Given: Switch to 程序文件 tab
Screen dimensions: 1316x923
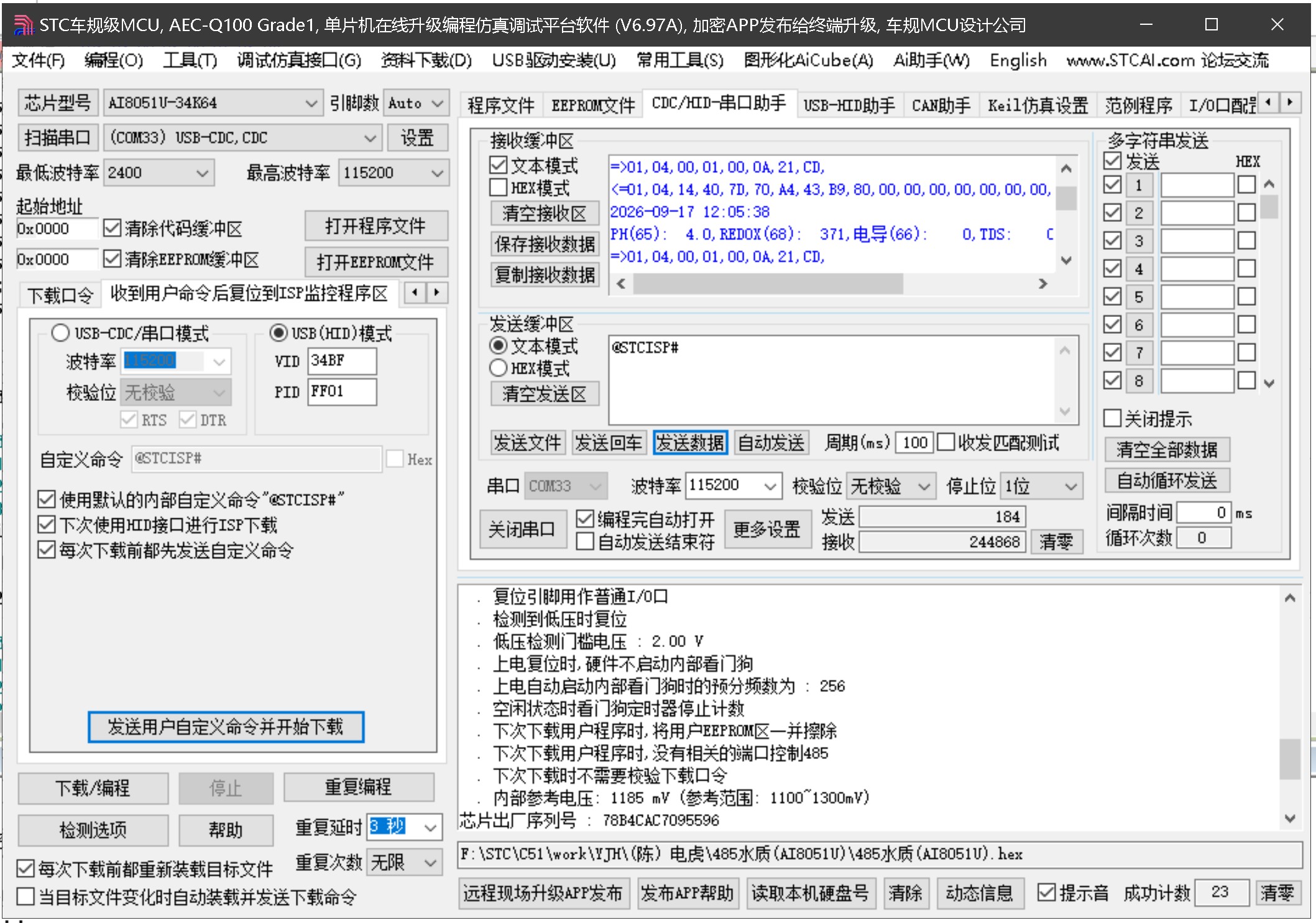Looking at the screenshot, I should (x=500, y=105).
